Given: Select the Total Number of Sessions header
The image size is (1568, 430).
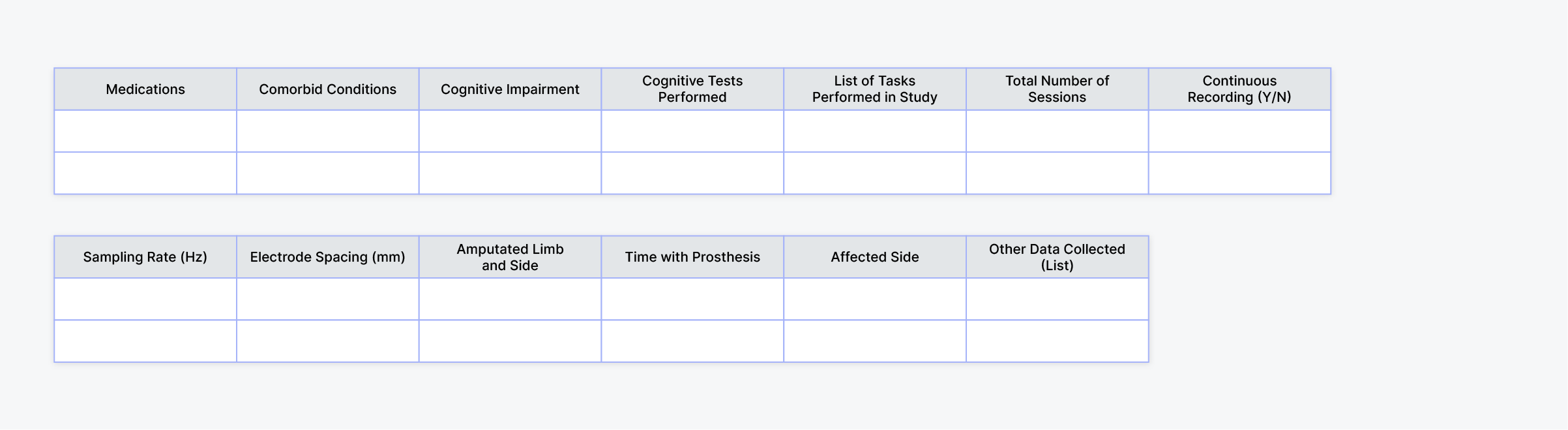Looking at the screenshot, I should (x=1057, y=89).
